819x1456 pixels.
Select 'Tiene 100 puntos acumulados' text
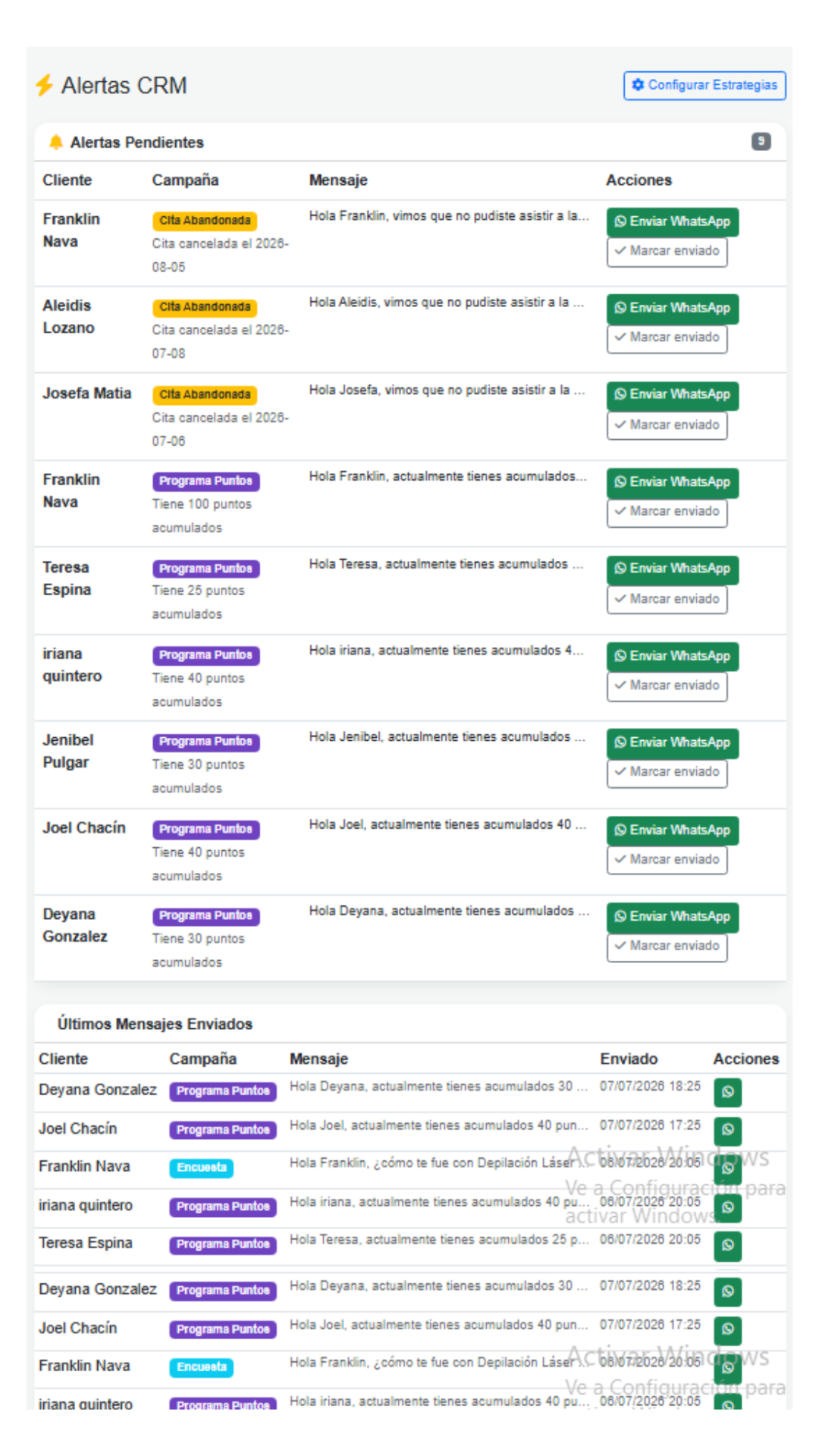(x=201, y=516)
